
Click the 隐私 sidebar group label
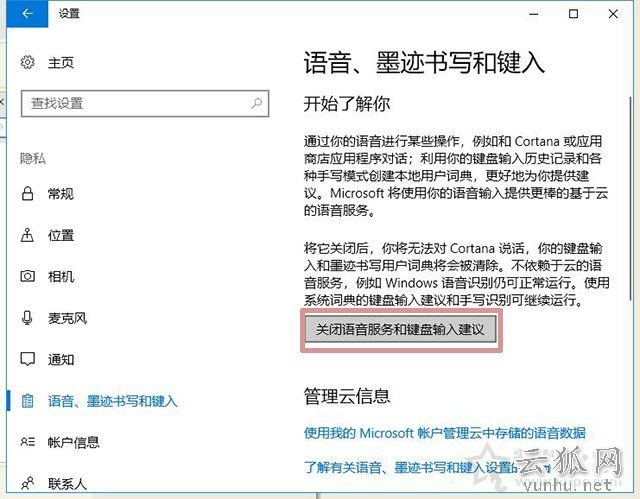(33, 158)
